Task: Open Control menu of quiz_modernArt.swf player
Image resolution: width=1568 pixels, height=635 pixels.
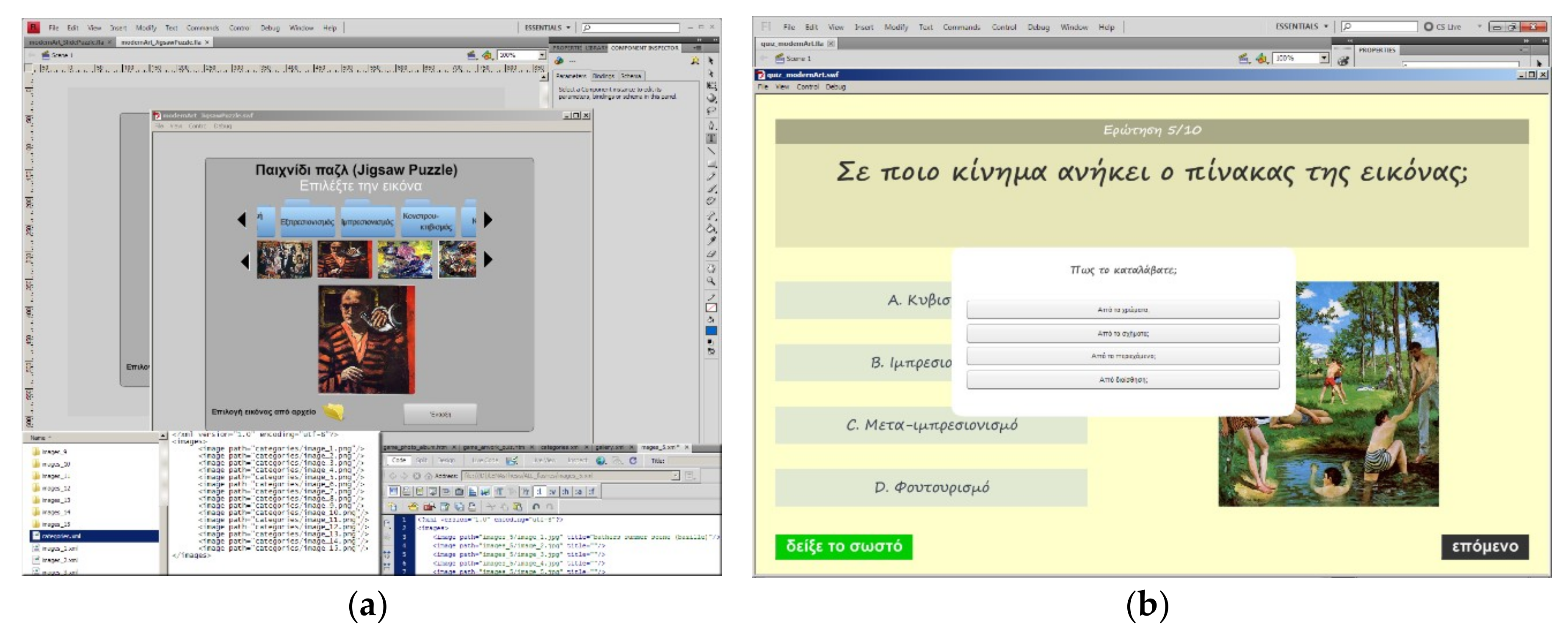Action: pos(807,87)
